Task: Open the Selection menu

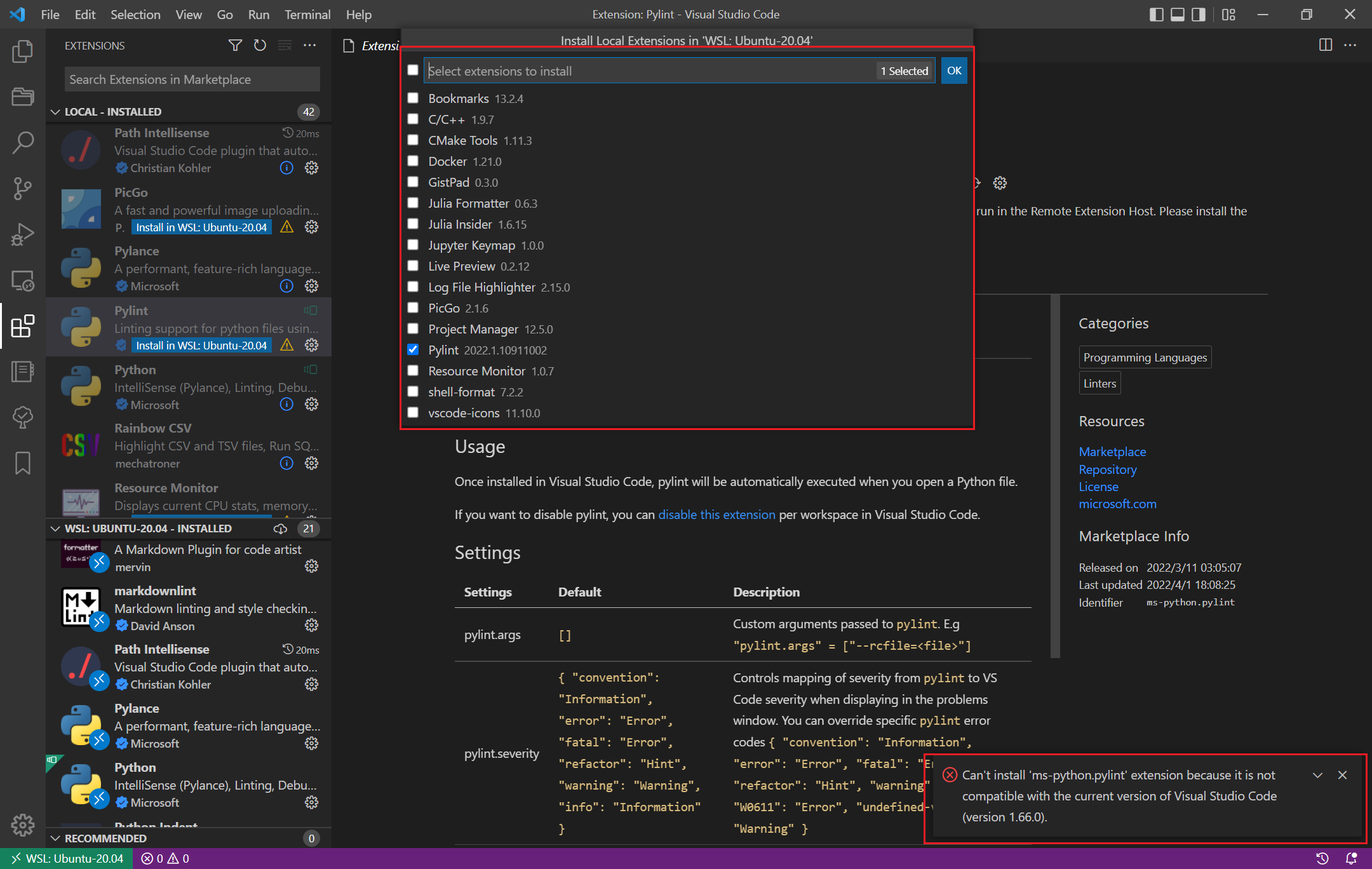Action: [135, 14]
